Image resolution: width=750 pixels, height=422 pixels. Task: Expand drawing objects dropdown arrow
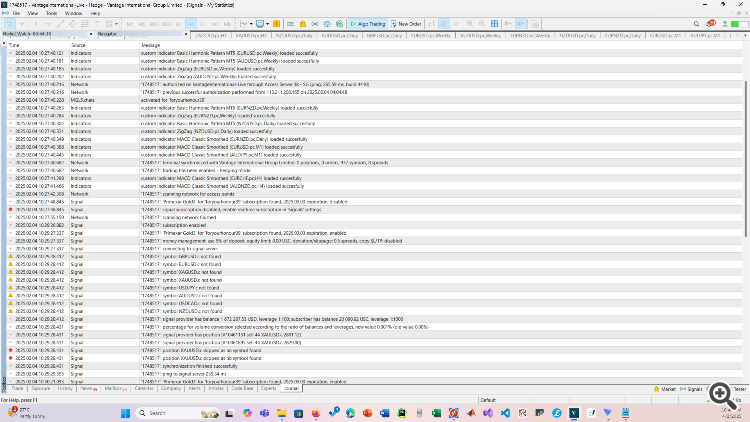click(x=116, y=24)
